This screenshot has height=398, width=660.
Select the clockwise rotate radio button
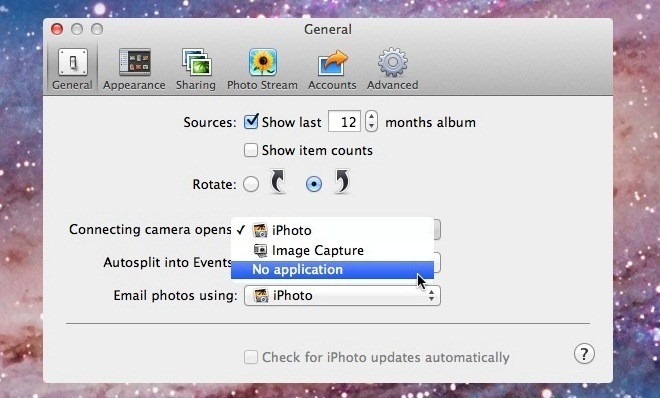(x=314, y=184)
